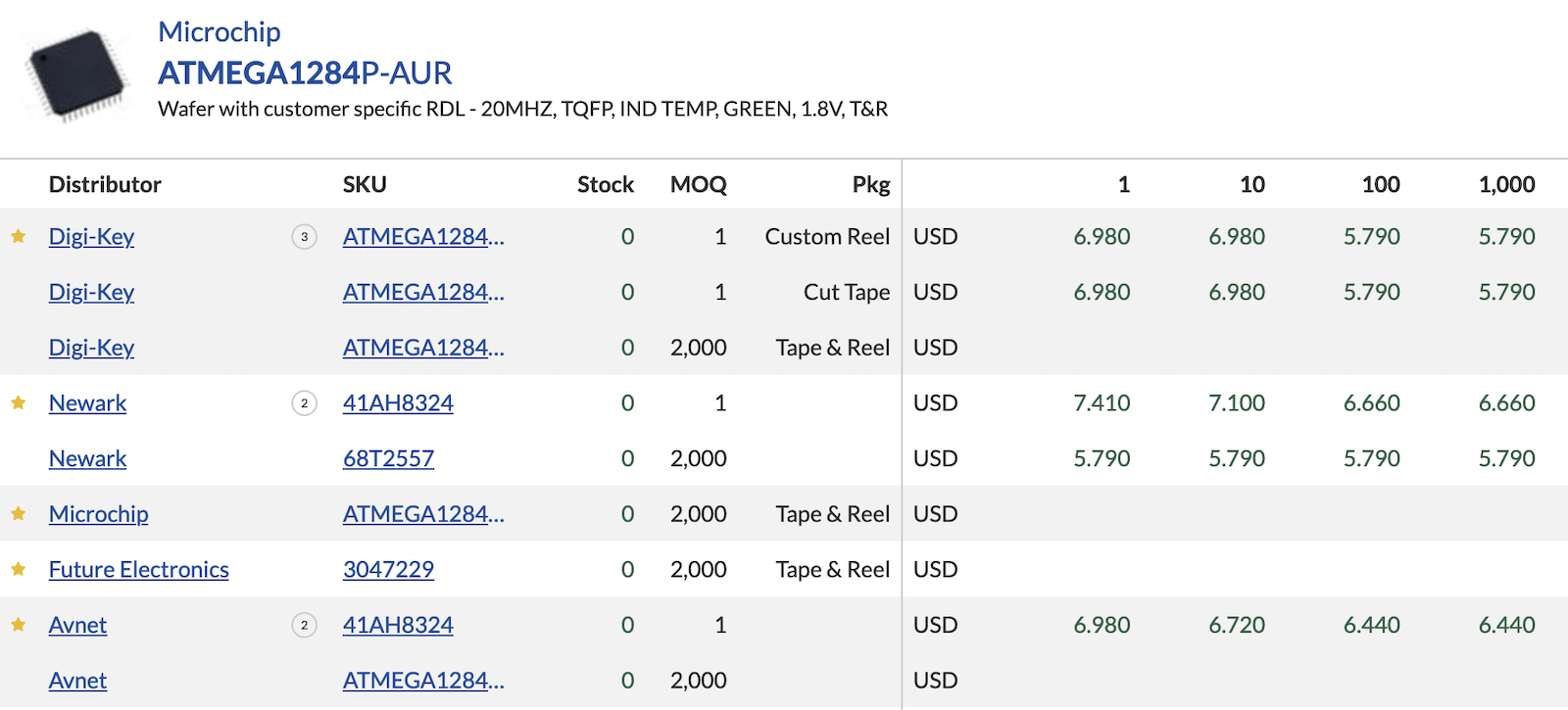Click the star icon beside Future Electronics
Image resolution: width=1568 pixels, height=710 pixels.
click(x=18, y=569)
